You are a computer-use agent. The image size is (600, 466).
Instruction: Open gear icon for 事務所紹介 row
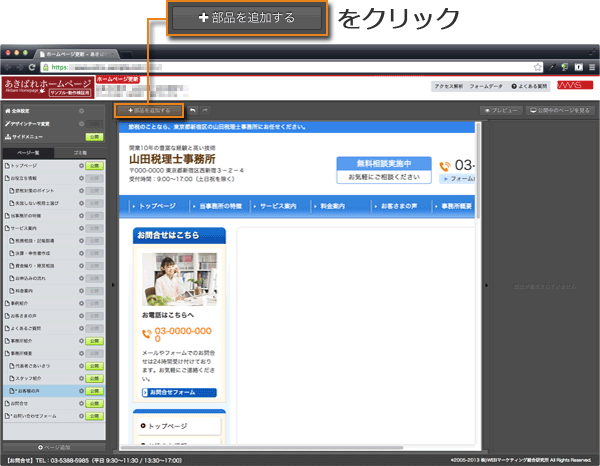tap(81, 341)
